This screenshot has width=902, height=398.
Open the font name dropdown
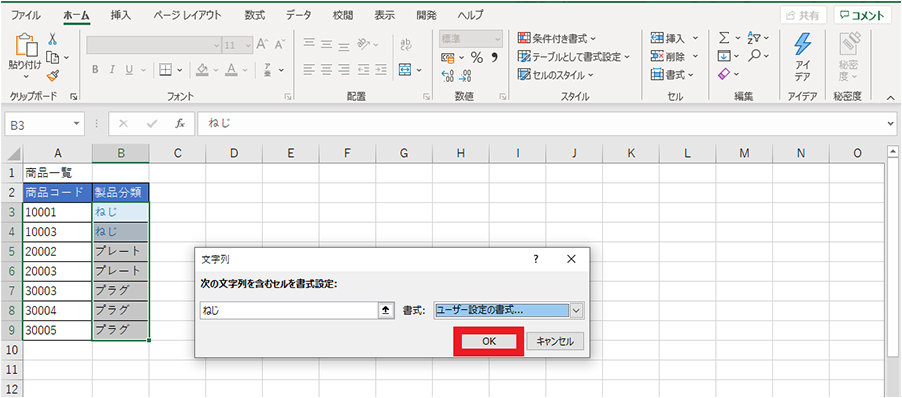(x=216, y=45)
